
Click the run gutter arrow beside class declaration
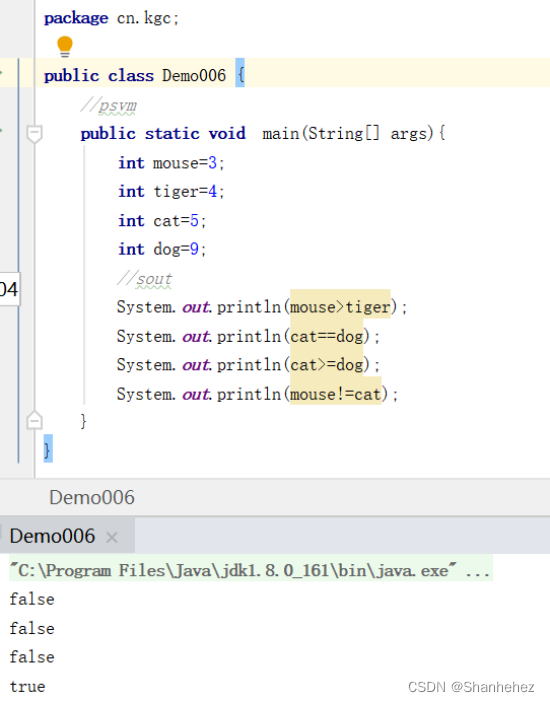(x=2, y=72)
